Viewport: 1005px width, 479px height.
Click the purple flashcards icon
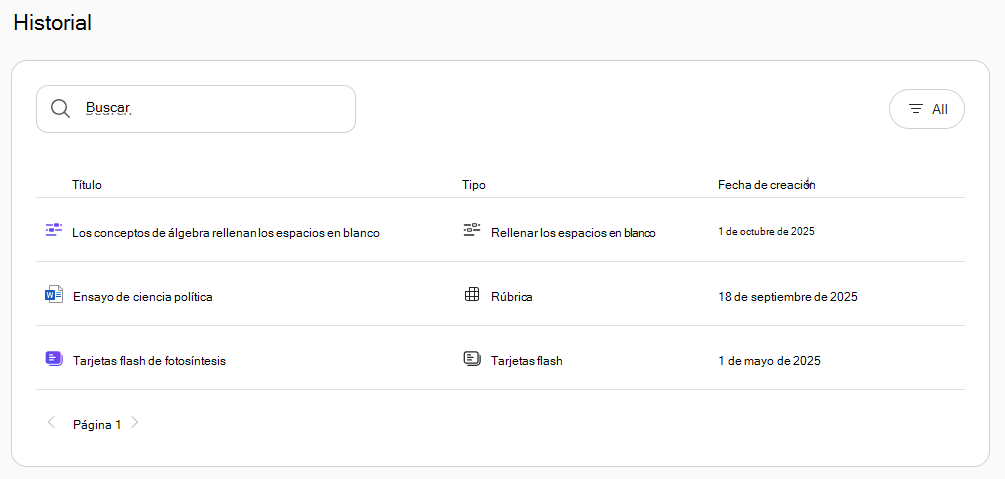pos(54,358)
